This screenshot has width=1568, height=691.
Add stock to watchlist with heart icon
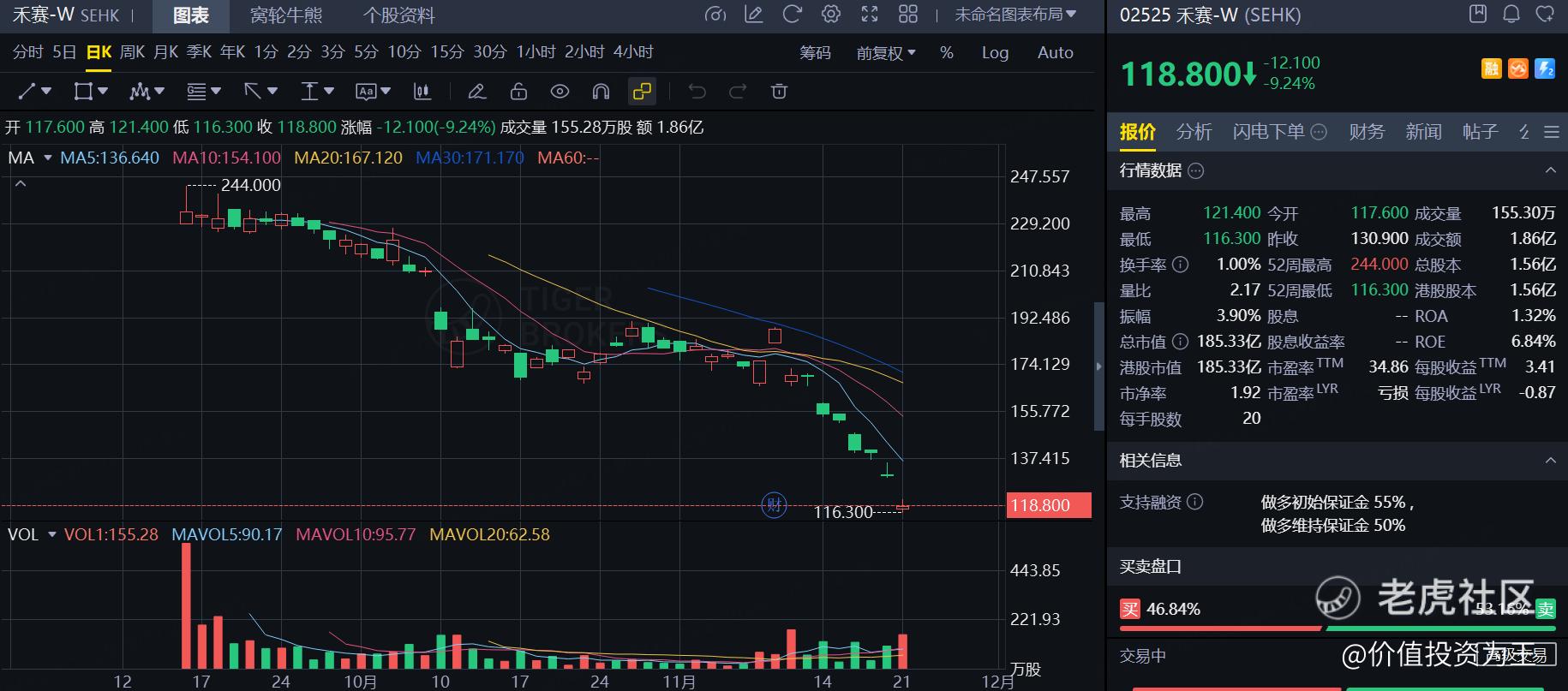pyautogui.click(x=1545, y=14)
